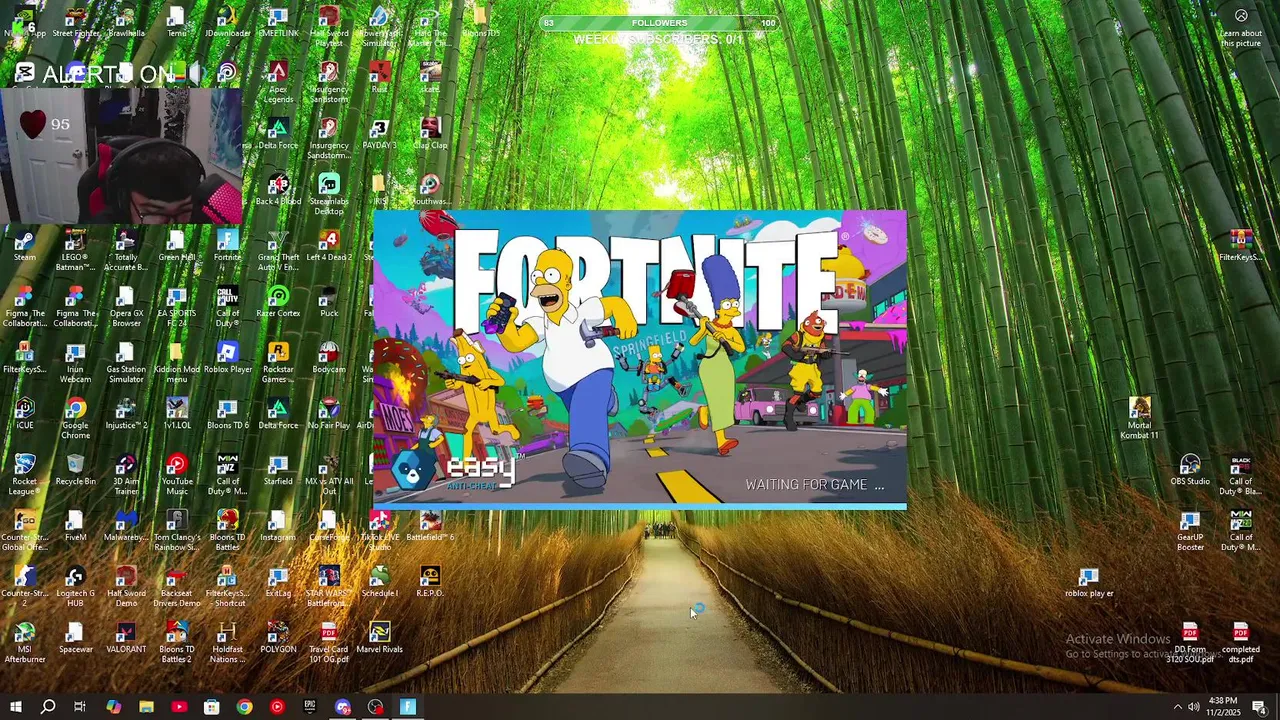Image resolution: width=1280 pixels, height=720 pixels.
Task: Launch the Grand Theft Auto V shortcut
Action: point(278,251)
